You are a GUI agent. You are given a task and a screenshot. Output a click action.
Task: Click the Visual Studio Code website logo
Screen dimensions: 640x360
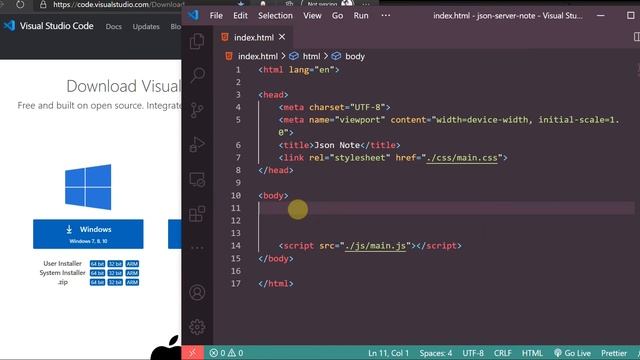coord(9,26)
